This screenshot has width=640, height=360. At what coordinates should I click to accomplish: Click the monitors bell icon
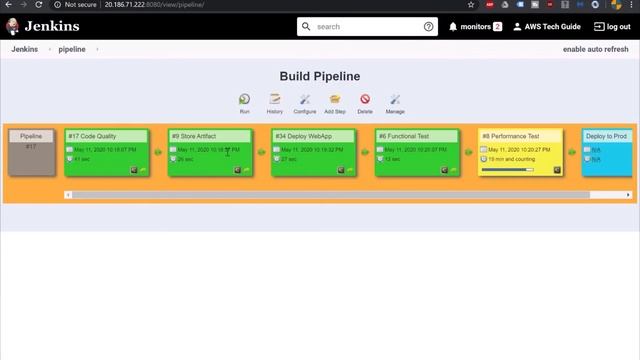[x=453, y=27]
